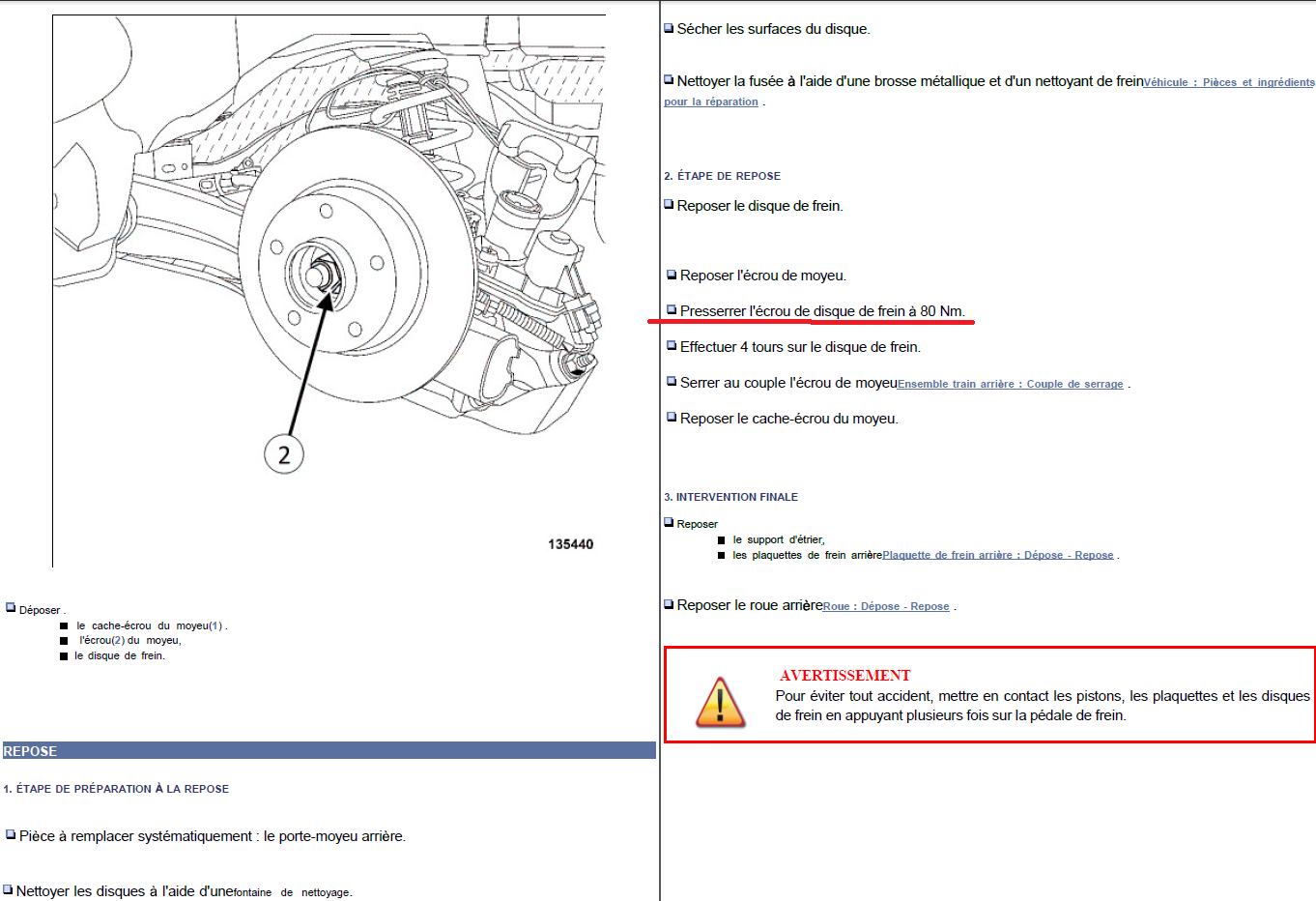
Task: Click the 'Reposer' line under Intervention finale
Action: coord(697,524)
